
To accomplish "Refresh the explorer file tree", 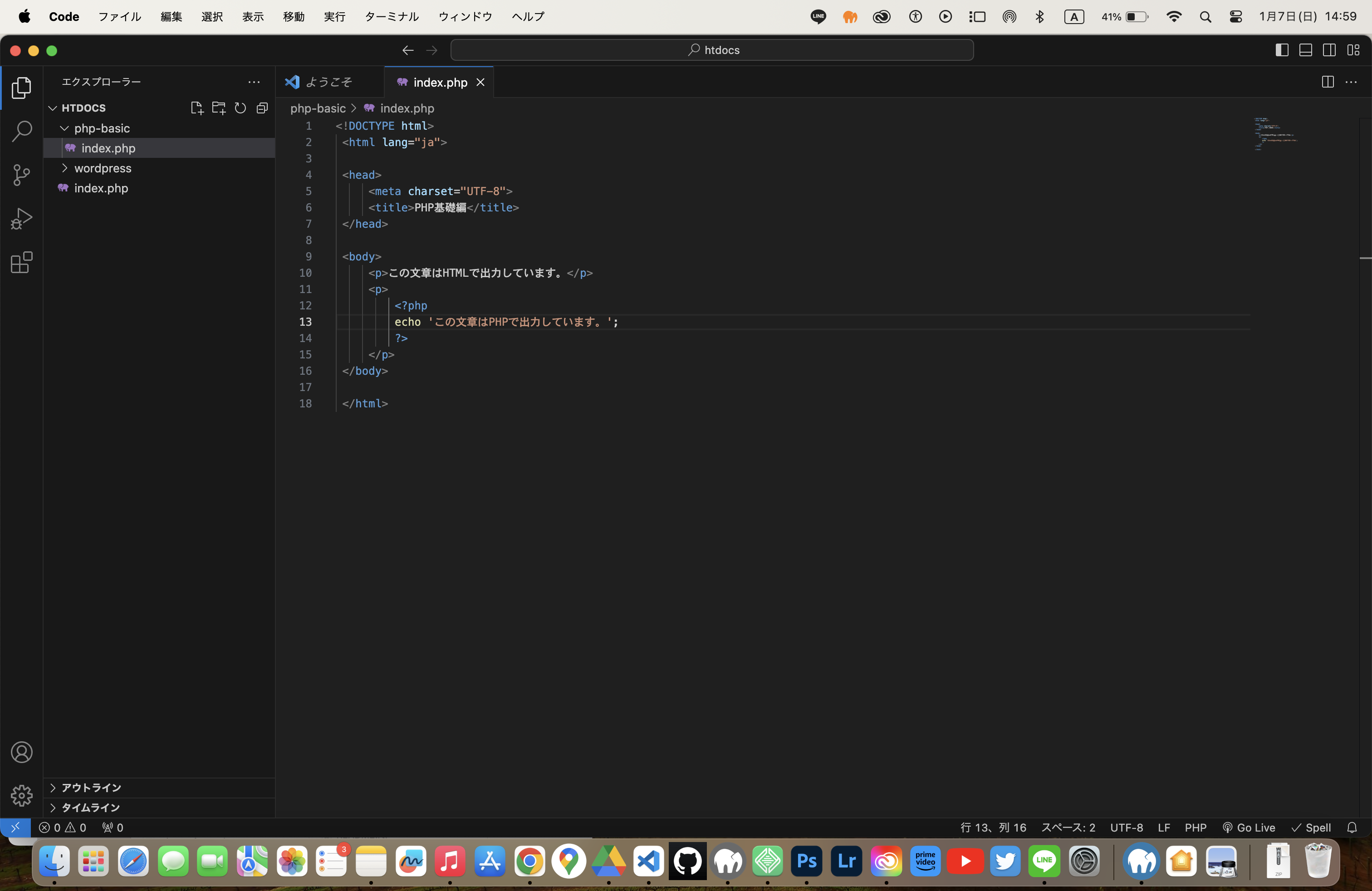I will click(240, 108).
